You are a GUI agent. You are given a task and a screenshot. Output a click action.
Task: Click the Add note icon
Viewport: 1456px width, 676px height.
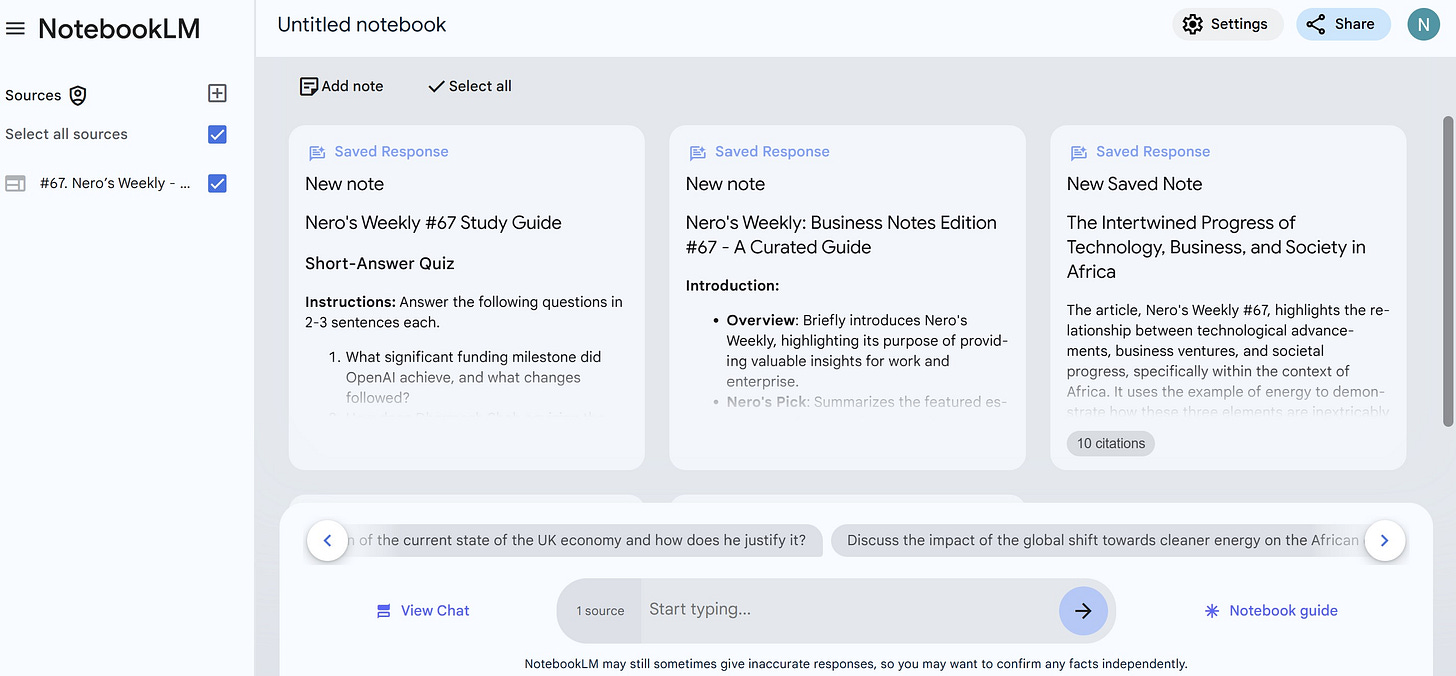click(x=309, y=86)
